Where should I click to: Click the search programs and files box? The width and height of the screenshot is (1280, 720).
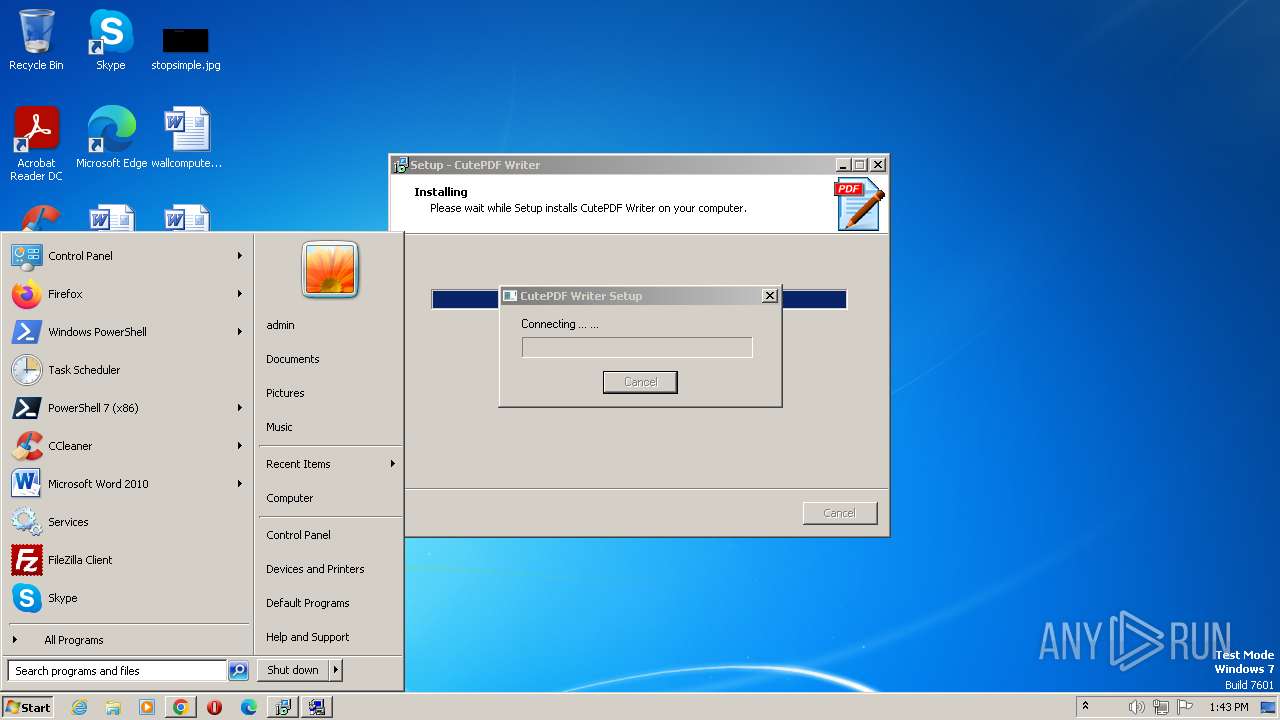[x=117, y=671]
